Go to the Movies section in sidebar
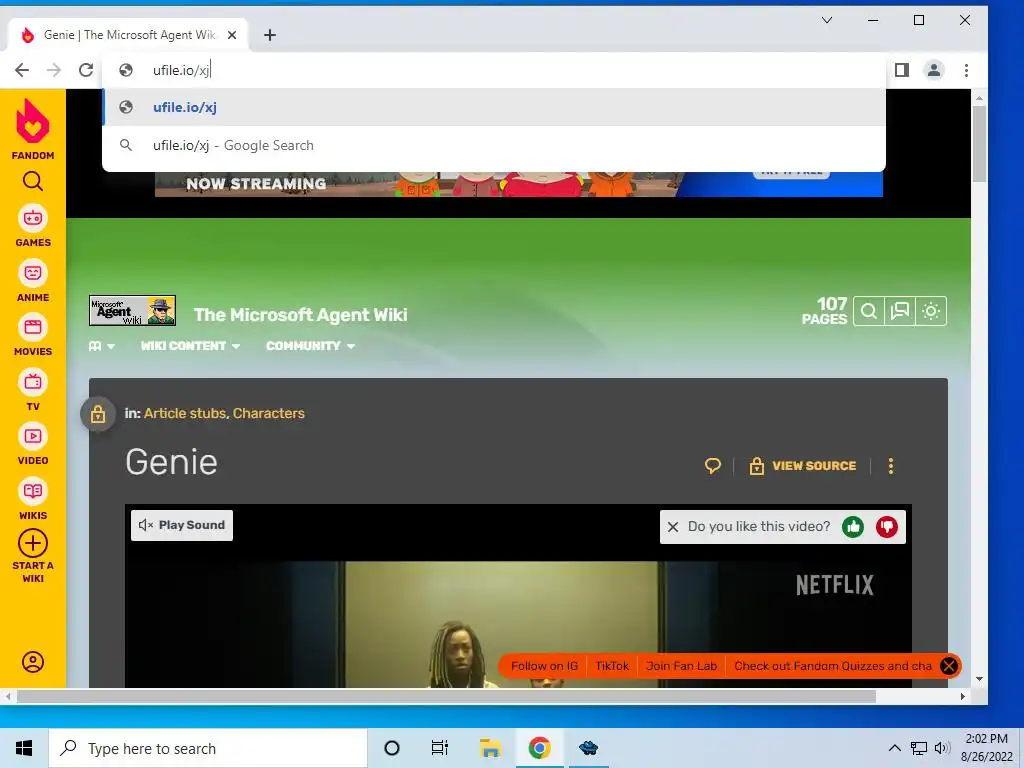The width and height of the screenshot is (1024, 768). pyautogui.click(x=33, y=335)
